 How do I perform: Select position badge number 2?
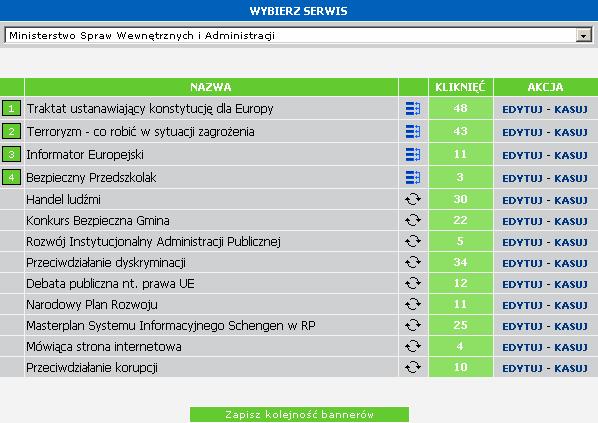[x=11, y=131]
